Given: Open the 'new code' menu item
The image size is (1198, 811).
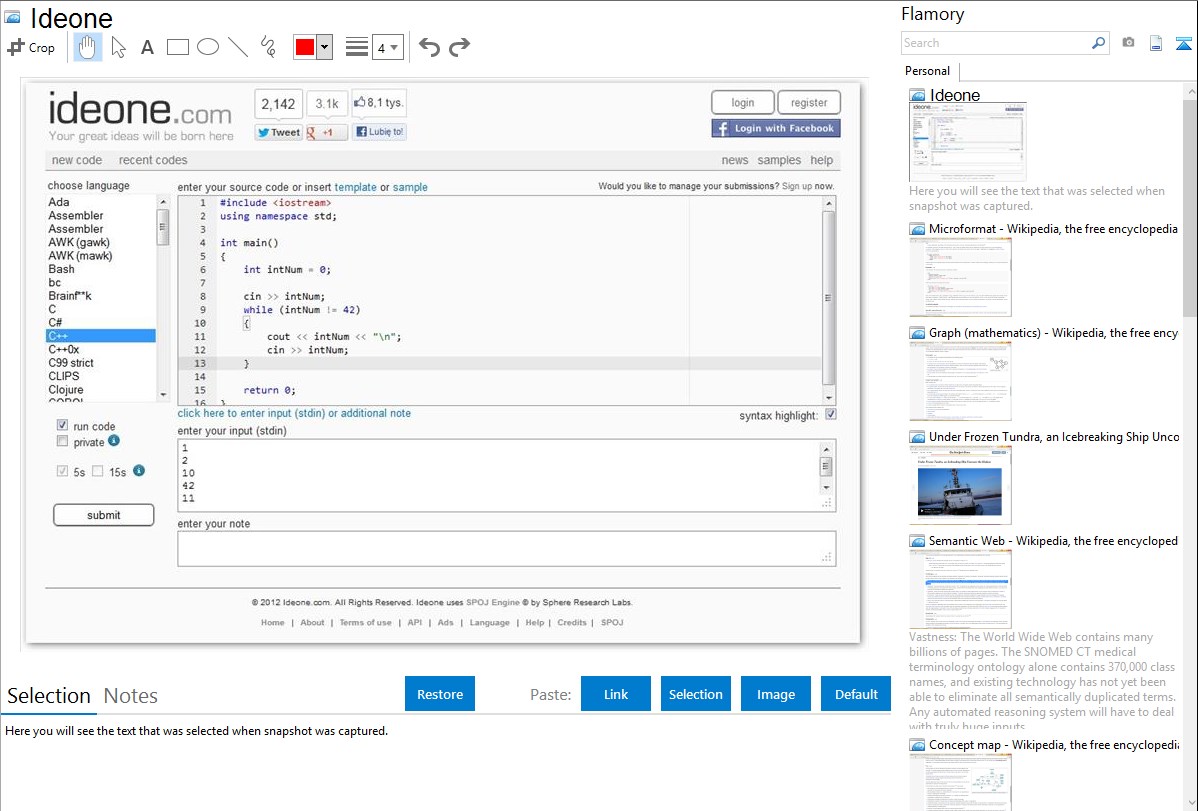Looking at the screenshot, I should click(76, 160).
